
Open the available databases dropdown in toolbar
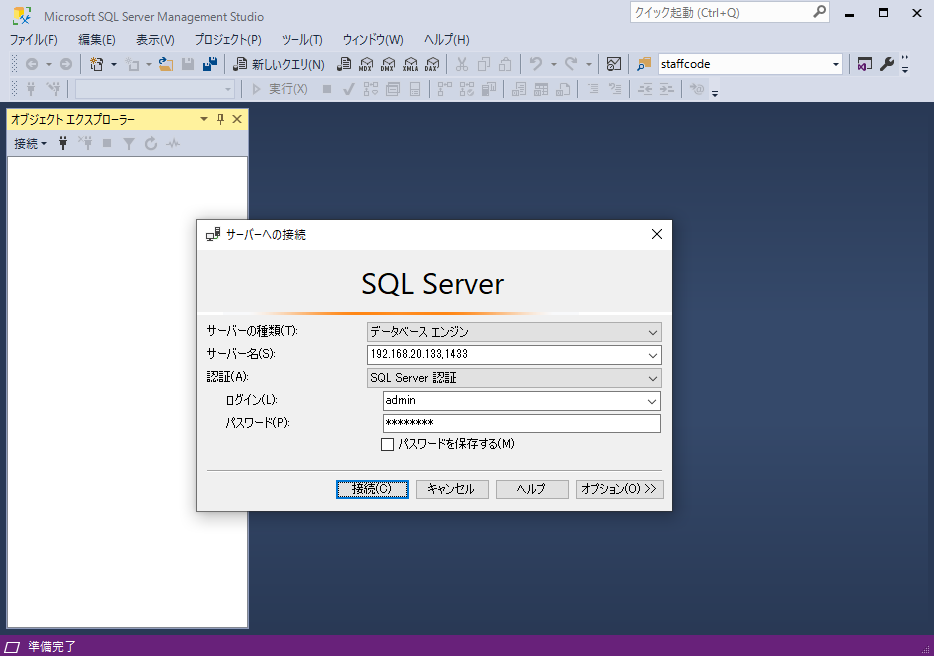pos(228,89)
